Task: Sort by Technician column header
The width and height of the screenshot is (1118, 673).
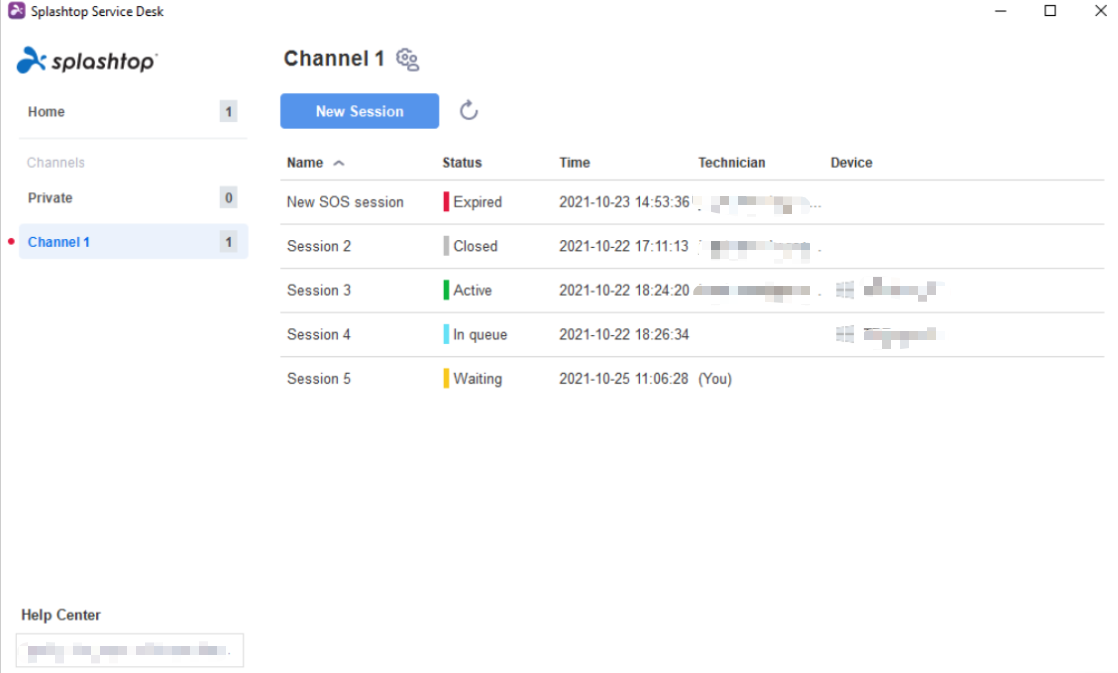Action: [x=732, y=163]
